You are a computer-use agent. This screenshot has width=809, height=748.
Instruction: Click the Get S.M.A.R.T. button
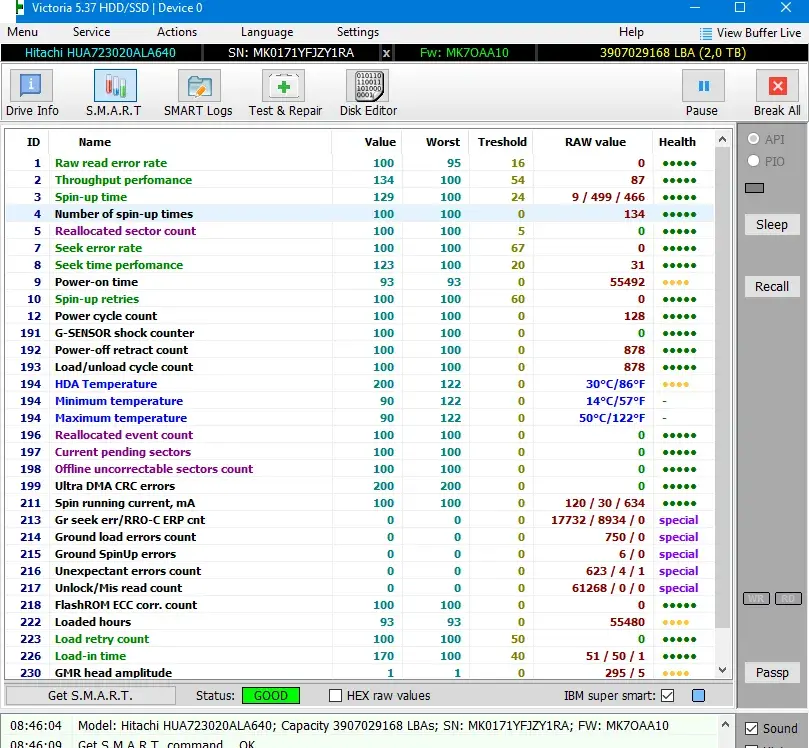click(x=90, y=695)
